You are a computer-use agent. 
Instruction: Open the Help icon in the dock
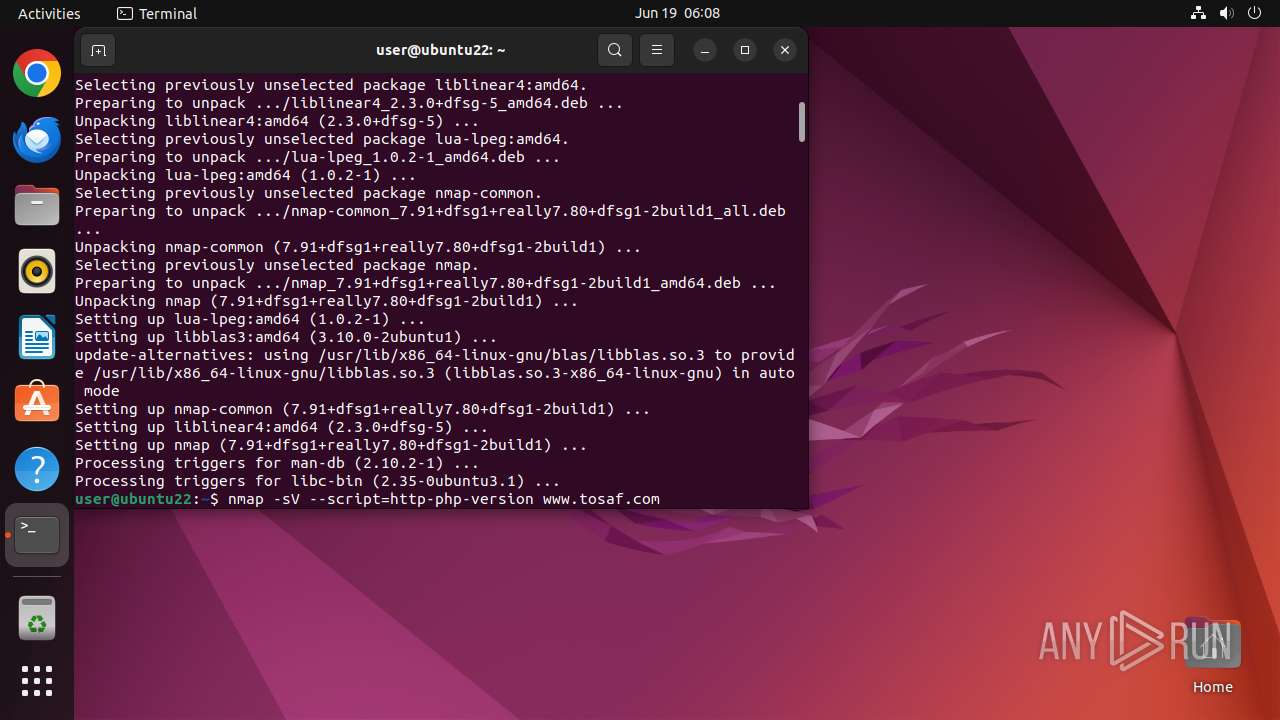[x=37, y=469]
